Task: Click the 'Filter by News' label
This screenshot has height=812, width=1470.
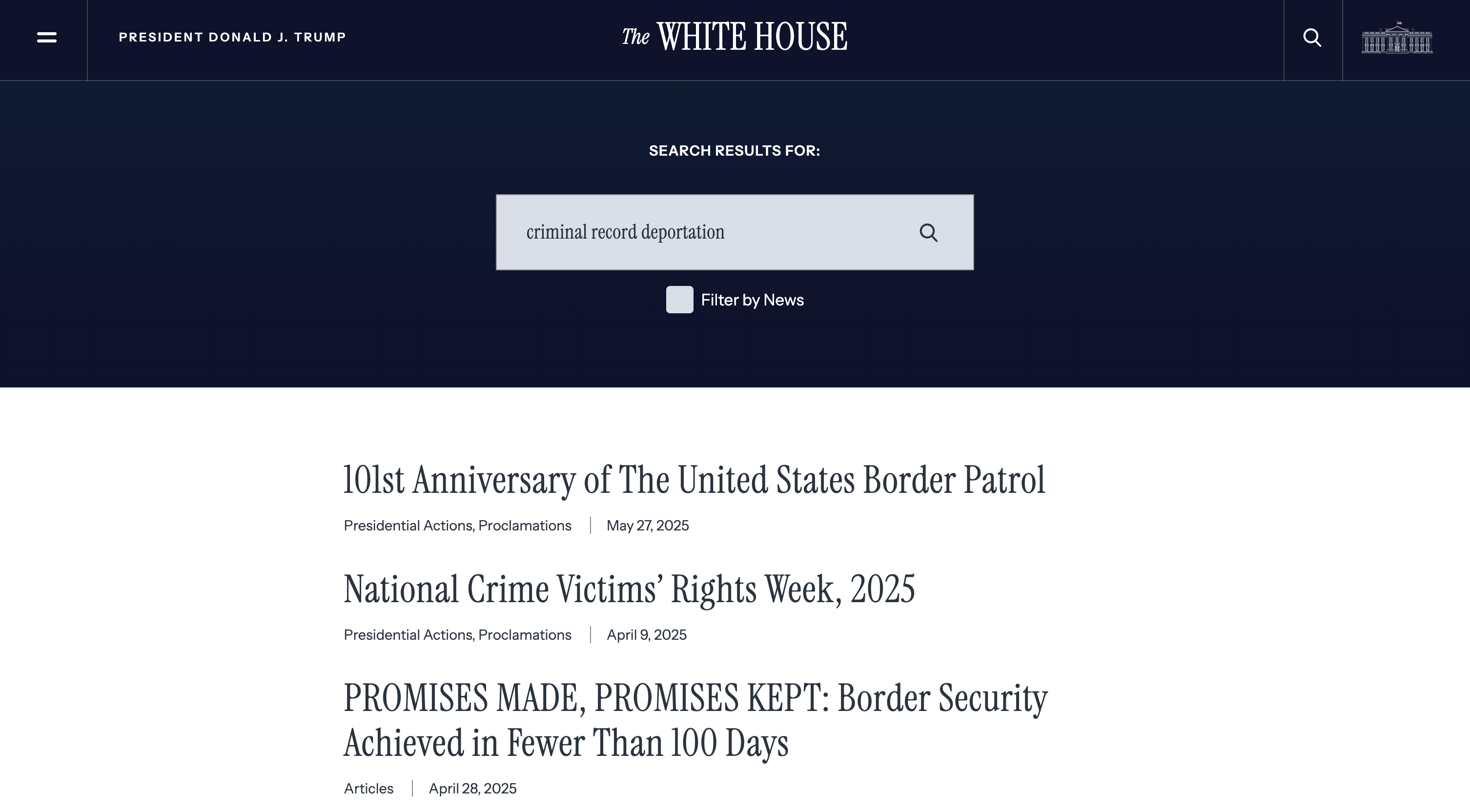Action: pyautogui.click(x=752, y=300)
